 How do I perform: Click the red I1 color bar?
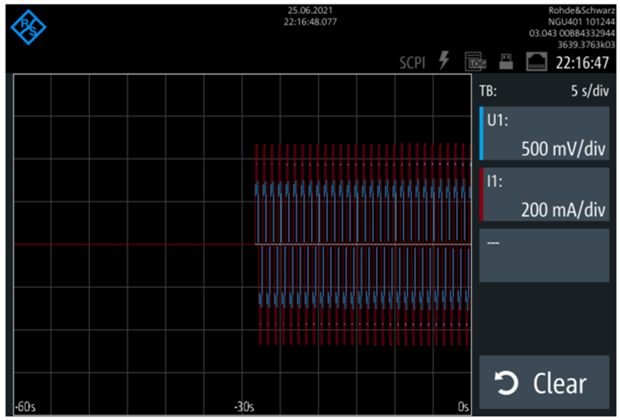[481, 194]
